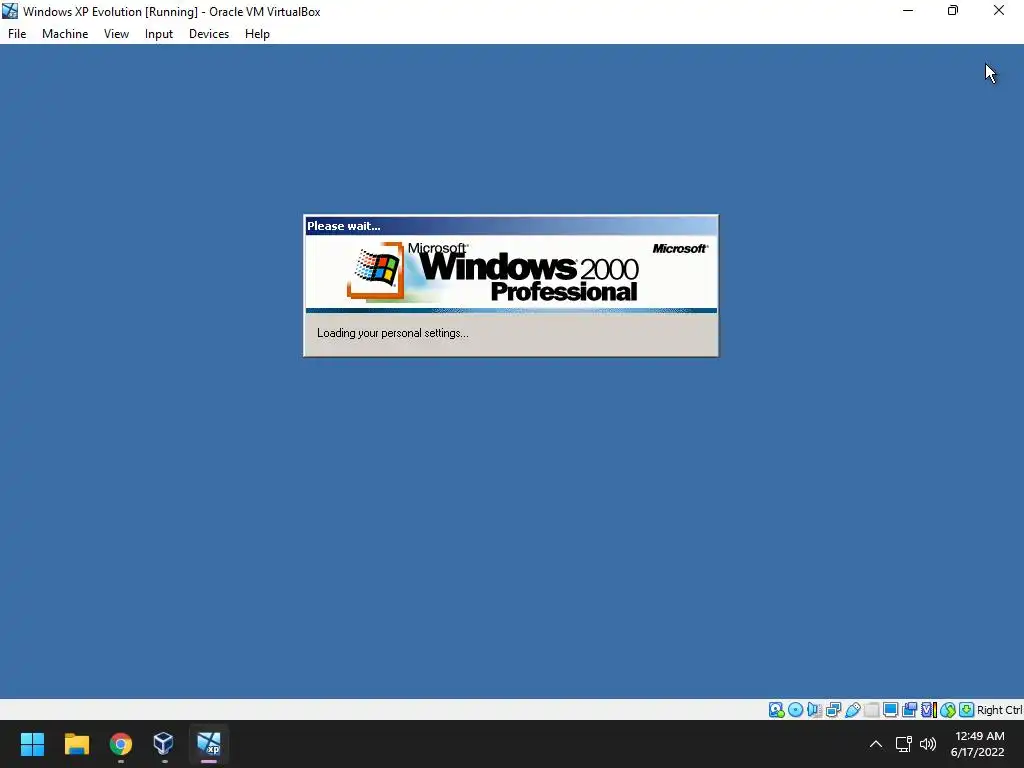Click the Windows 2000 Professional banner

tap(511, 272)
